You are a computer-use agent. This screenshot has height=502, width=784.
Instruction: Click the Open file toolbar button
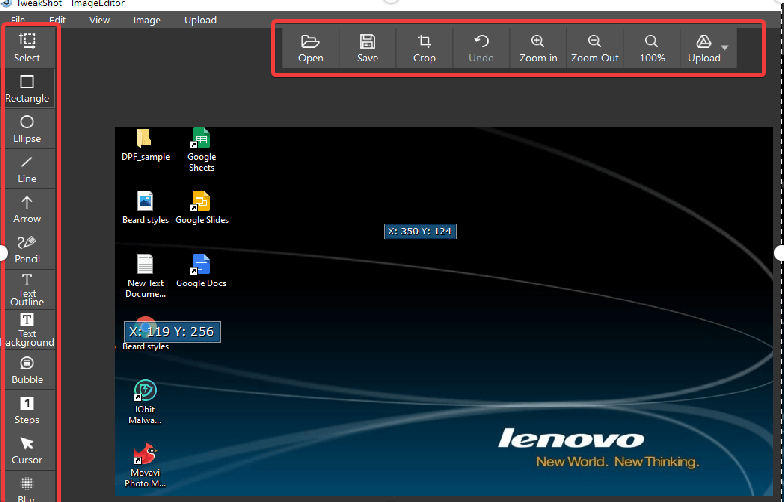pos(310,48)
